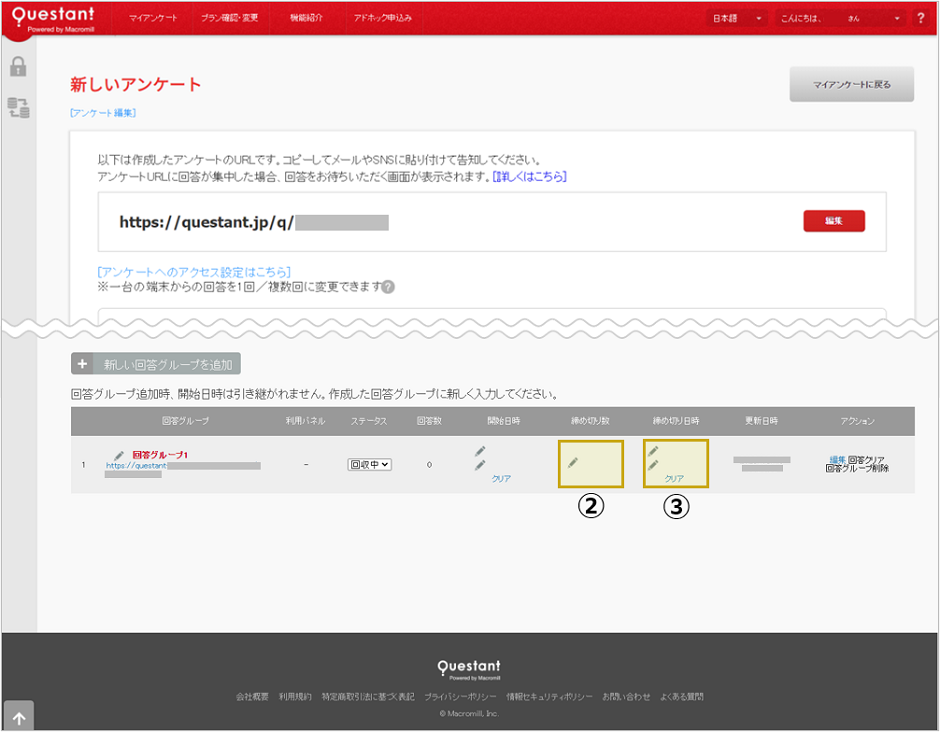Click the 新しいアンケート page title
The width and height of the screenshot is (940, 732).
[135, 85]
